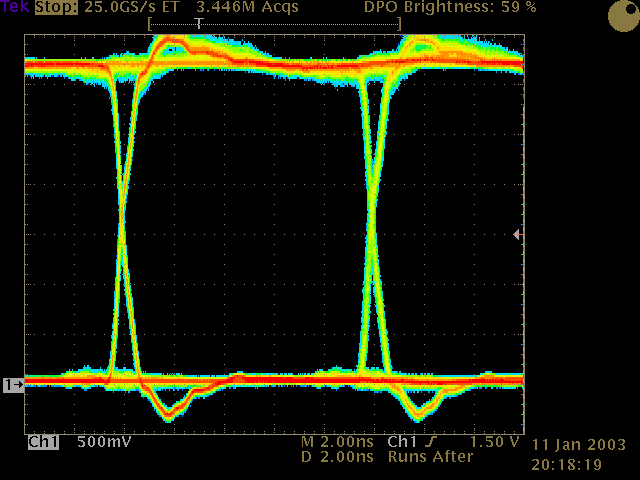This screenshot has height=480, width=640.
Task: Click the 3.446M Acqs counter
Action: click(x=247, y=7)
